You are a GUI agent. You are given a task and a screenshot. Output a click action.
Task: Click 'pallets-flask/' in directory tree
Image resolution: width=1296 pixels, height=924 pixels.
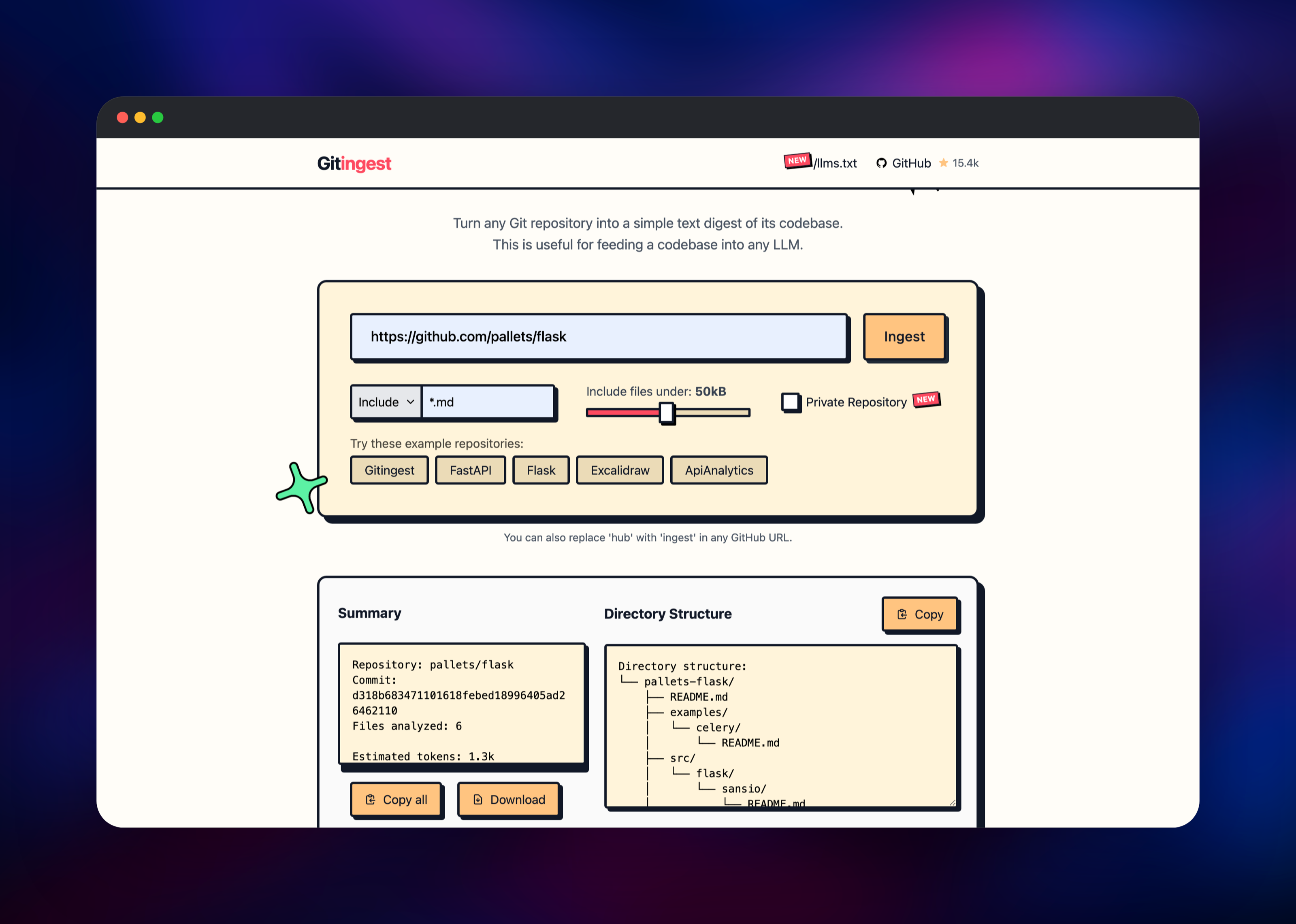click(688, 682)
